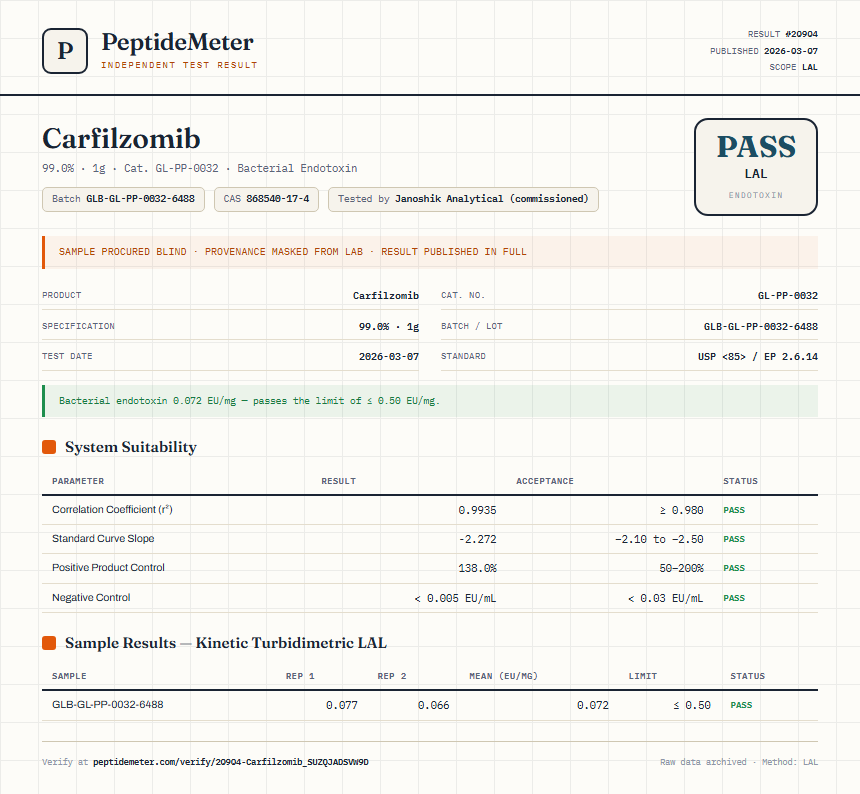Select Rep 2 value 0.066
The image size is (860, 794).
[433, 705]
